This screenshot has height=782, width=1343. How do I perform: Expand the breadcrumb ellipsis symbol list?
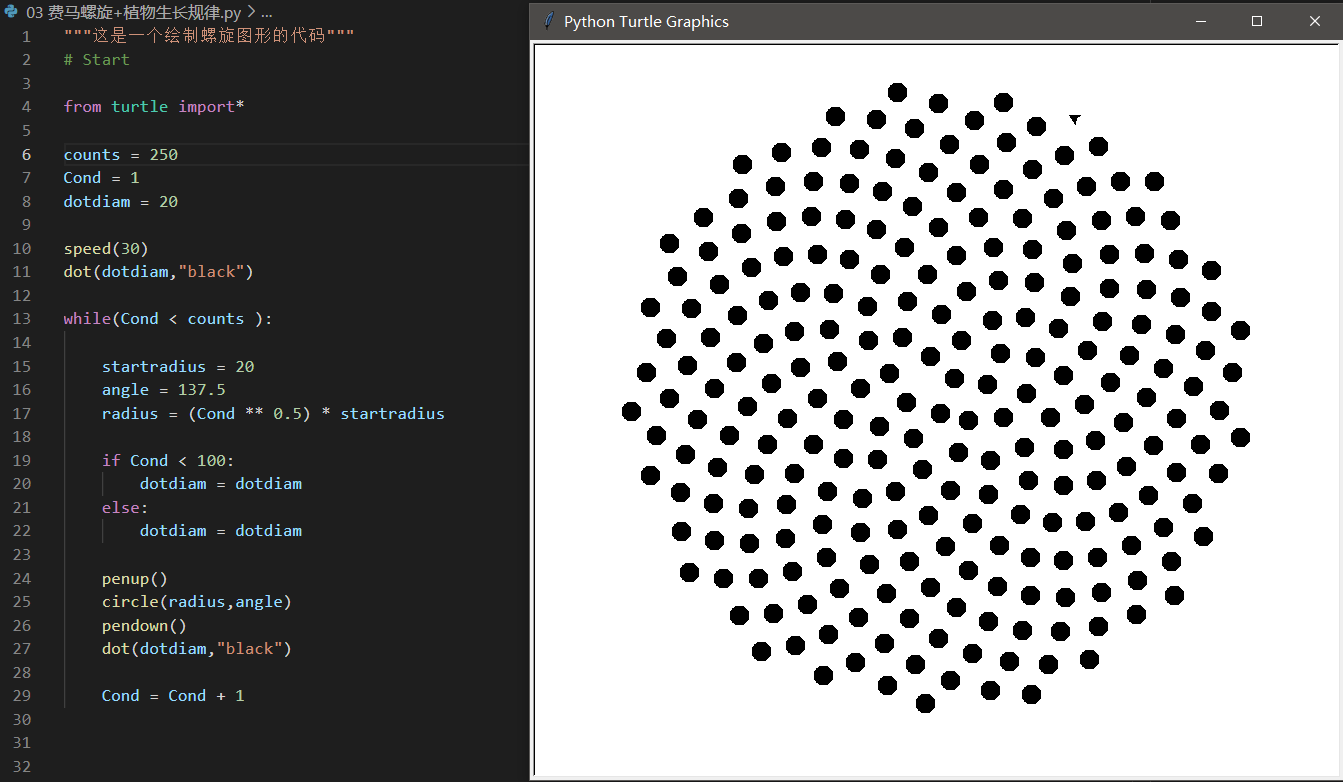click(266, 13)
